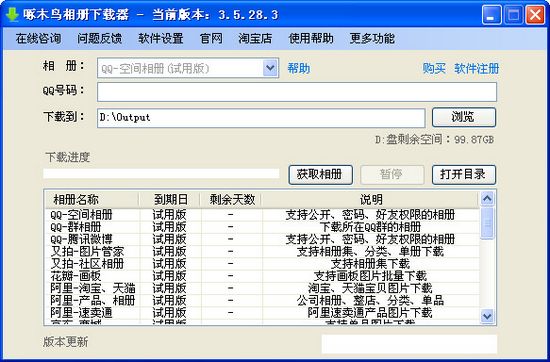Click the 下载到 path field

[x=261, y=118]
